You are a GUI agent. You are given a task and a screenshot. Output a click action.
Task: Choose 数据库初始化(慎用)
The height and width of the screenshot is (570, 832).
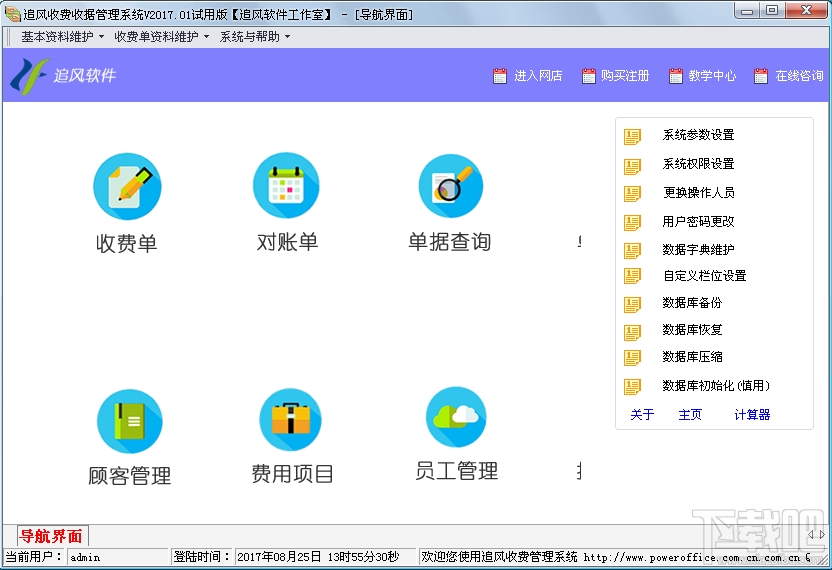point(716,385)
